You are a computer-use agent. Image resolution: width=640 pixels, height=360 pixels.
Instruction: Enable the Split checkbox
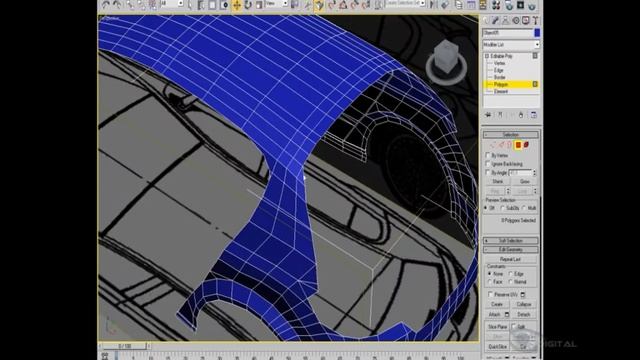[514, 327]
